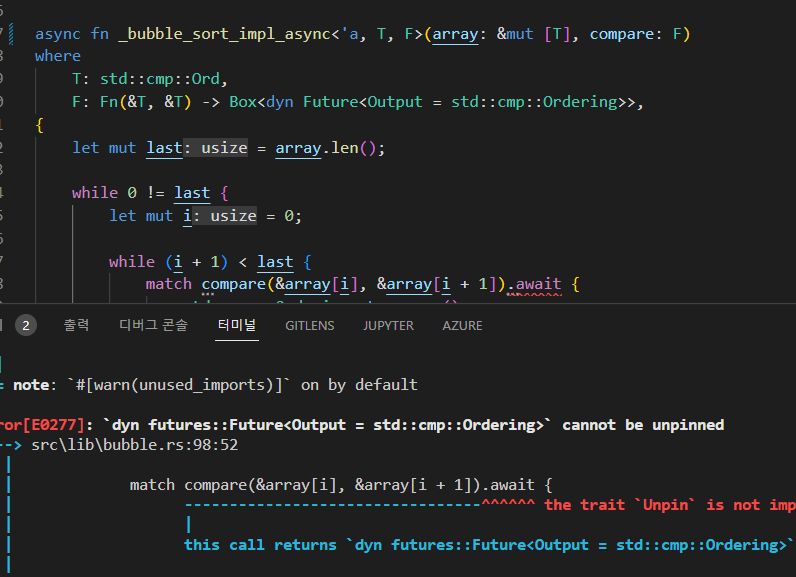Open the 디버그 콘솔 tab
This screenshot has height=577, width=796.
153,325
